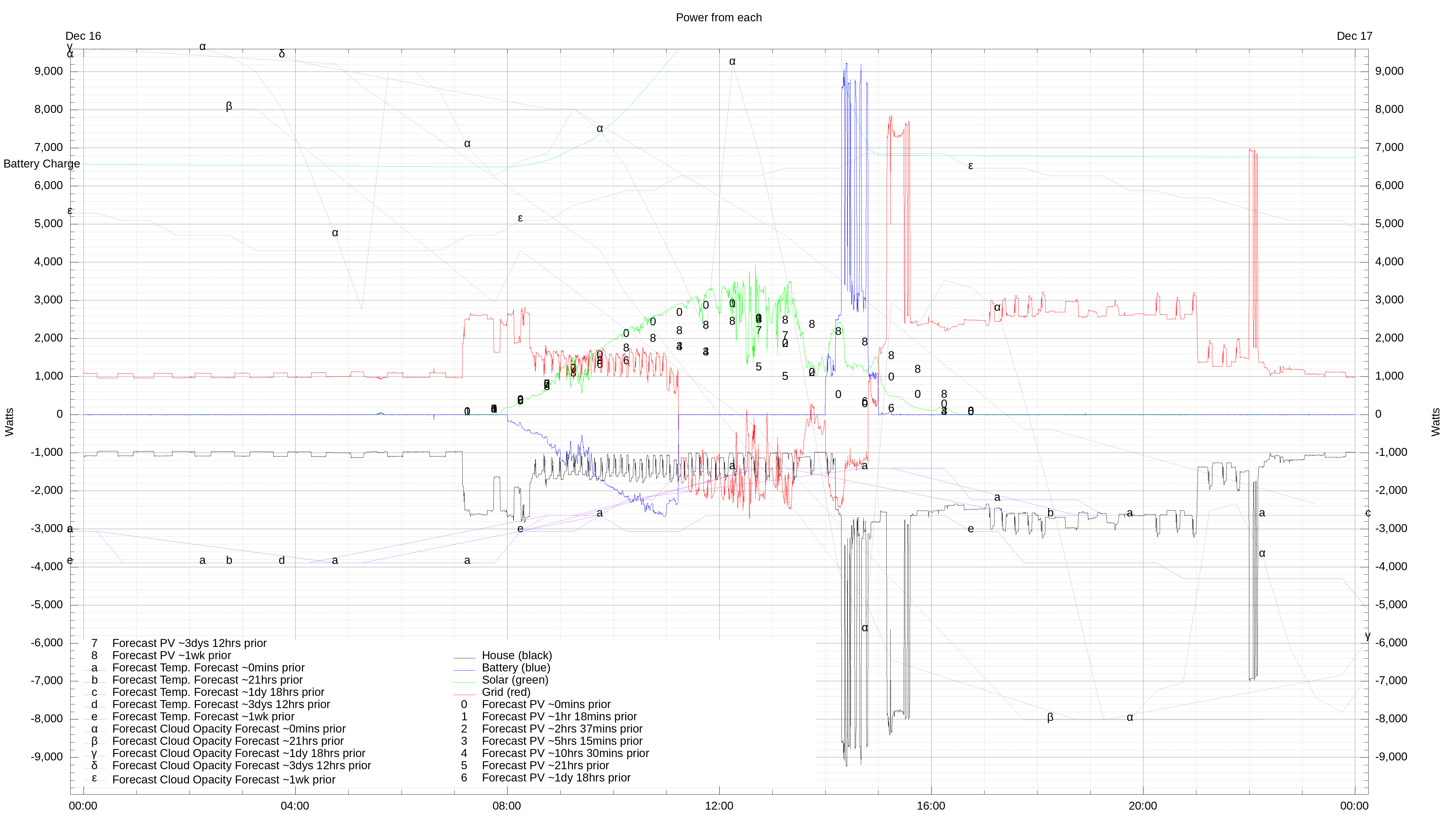Click the left 'Watts' axis title
This screenshot has height=819, width=1456.
click(x=9, y=422)
